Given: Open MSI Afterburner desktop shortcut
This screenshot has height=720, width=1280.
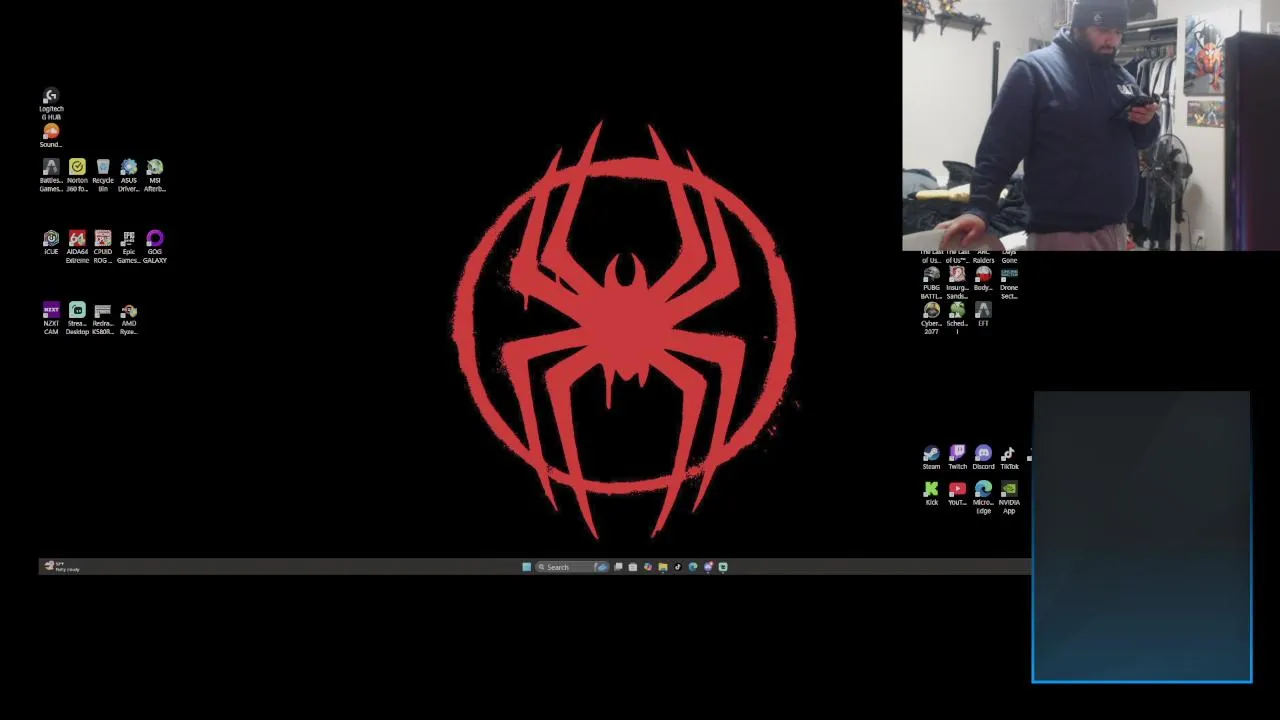Looking at the screenshot, I should [x=155, y=175].
